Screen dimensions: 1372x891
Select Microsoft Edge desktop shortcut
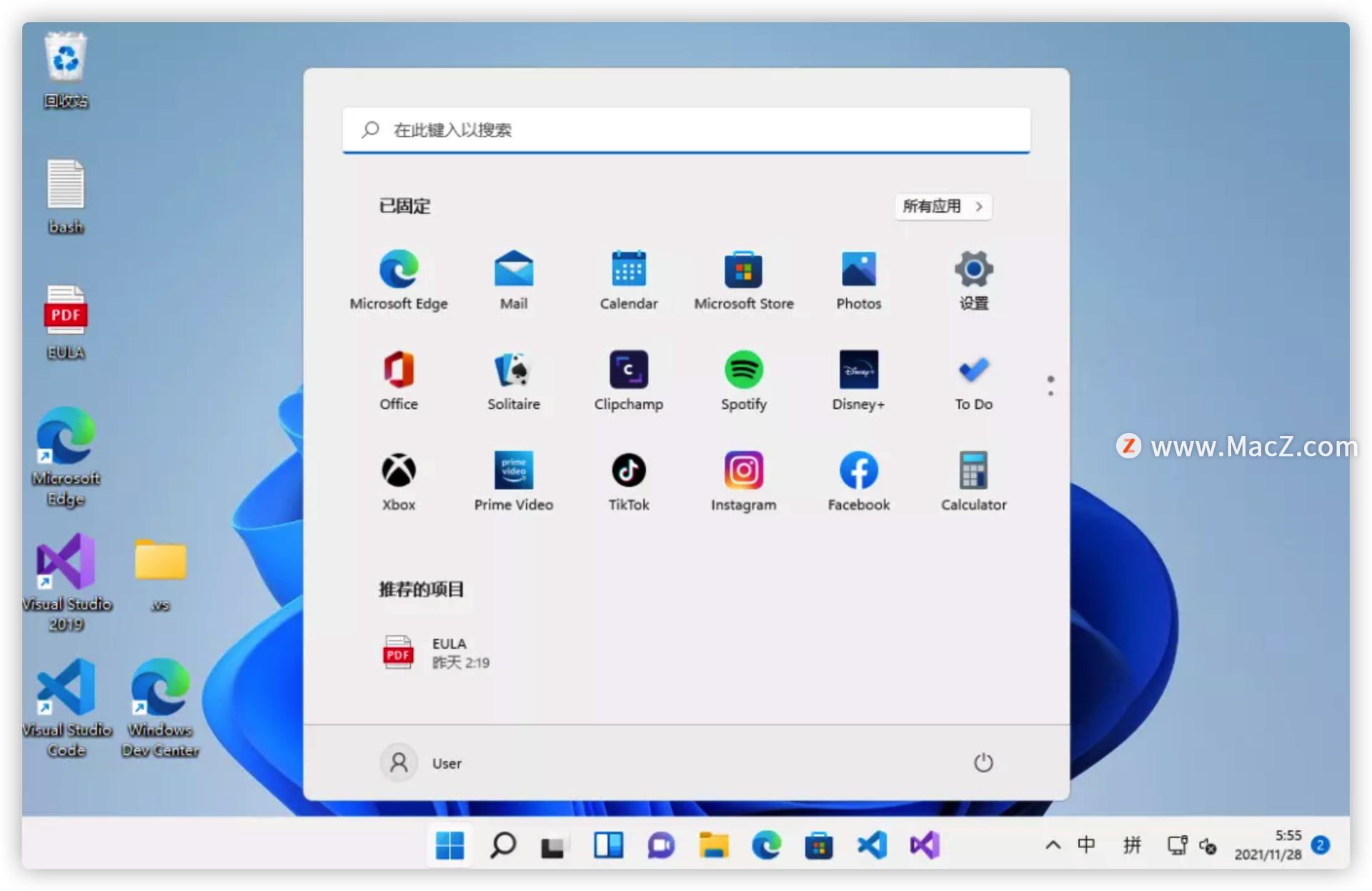click(x=66, y=457)
